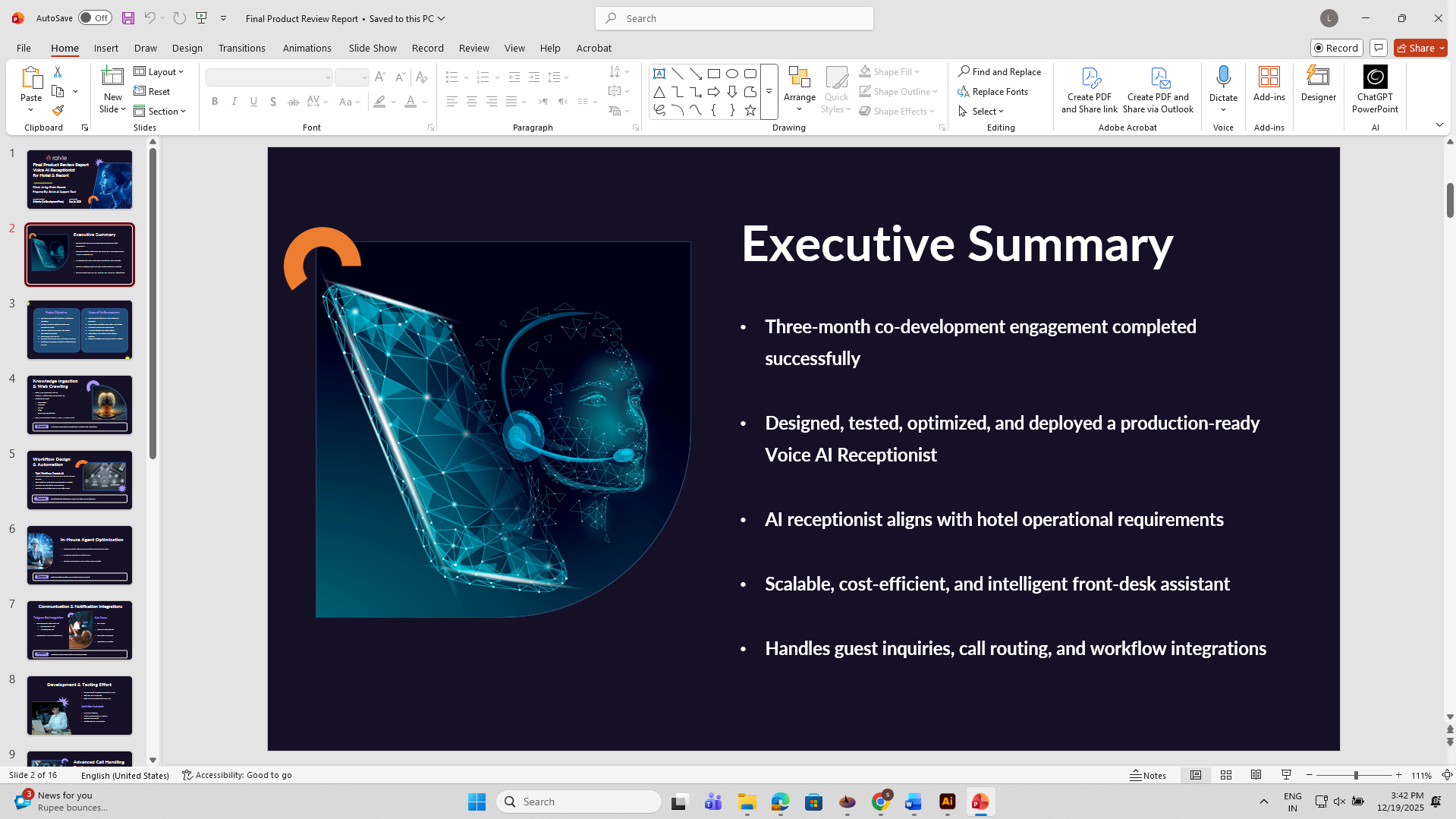This screenshot has width=1456, height=819.
Task: Click the Format Painter brush icon
Action: [58, 111]
